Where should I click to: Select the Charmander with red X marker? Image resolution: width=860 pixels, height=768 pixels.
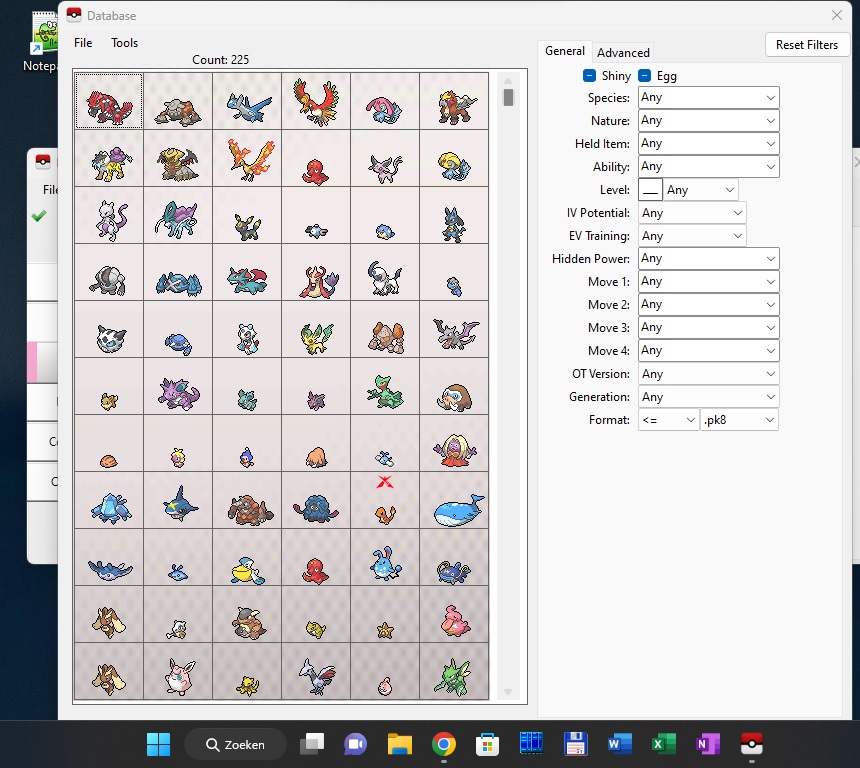pyautogui.click(x=385, y=501)
